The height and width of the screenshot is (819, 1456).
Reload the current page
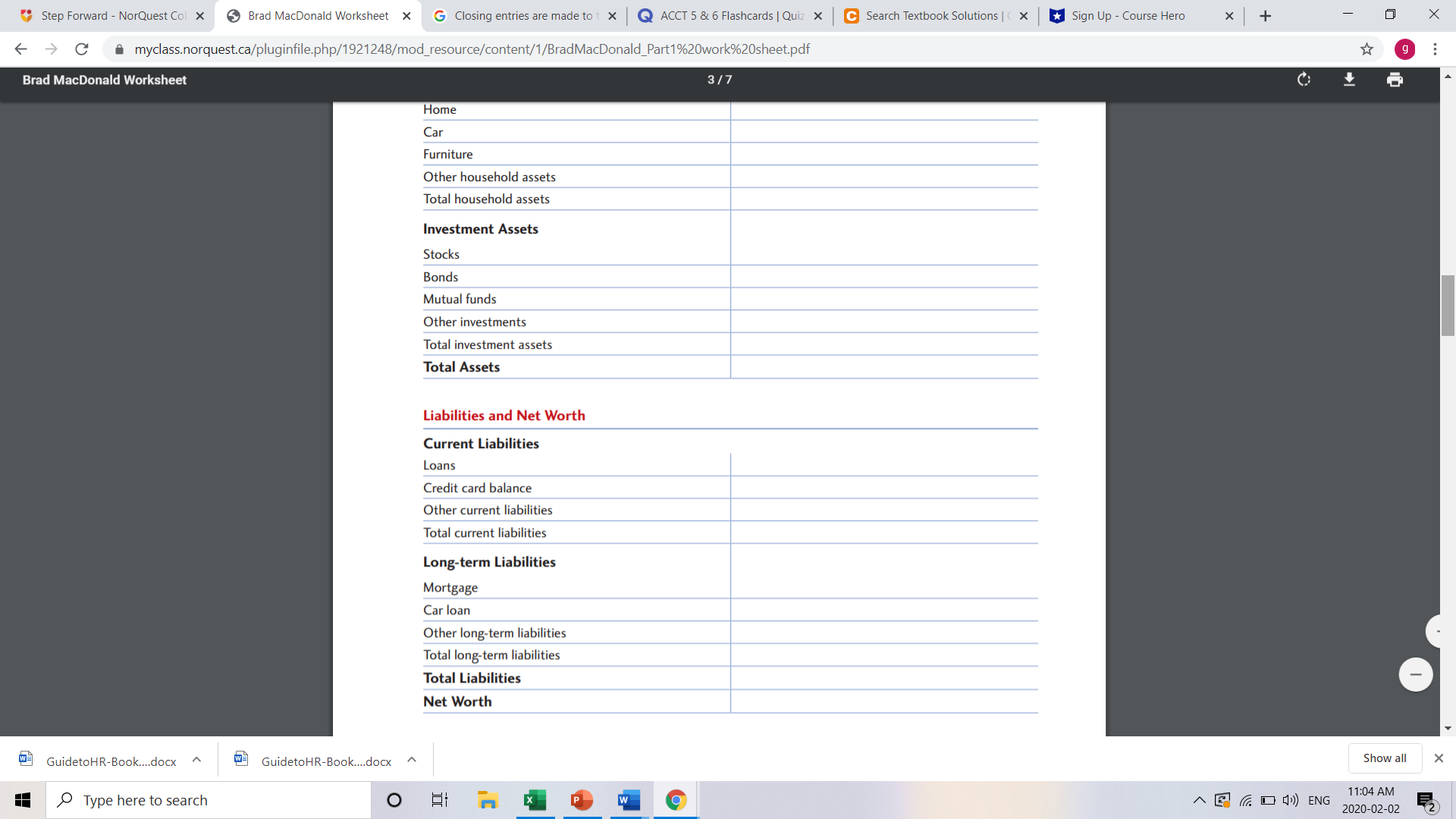[82, 49]
